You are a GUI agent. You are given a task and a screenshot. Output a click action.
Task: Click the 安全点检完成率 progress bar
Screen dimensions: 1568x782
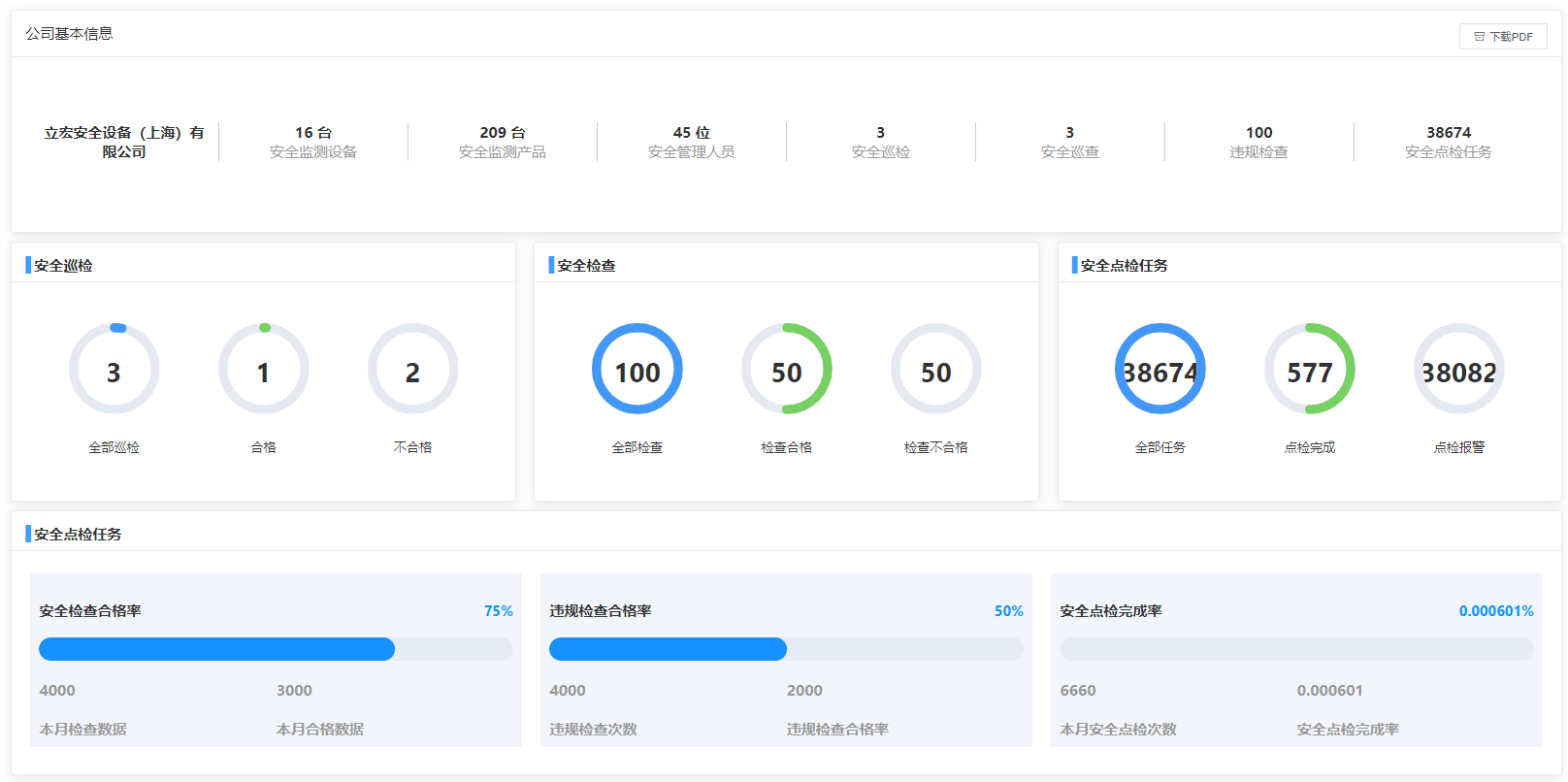(x=1296, y=649)
